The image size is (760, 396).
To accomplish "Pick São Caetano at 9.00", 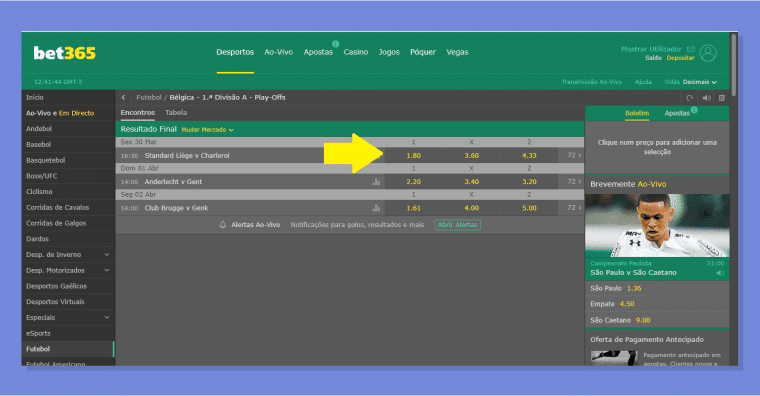I will (x=657, y=320).
